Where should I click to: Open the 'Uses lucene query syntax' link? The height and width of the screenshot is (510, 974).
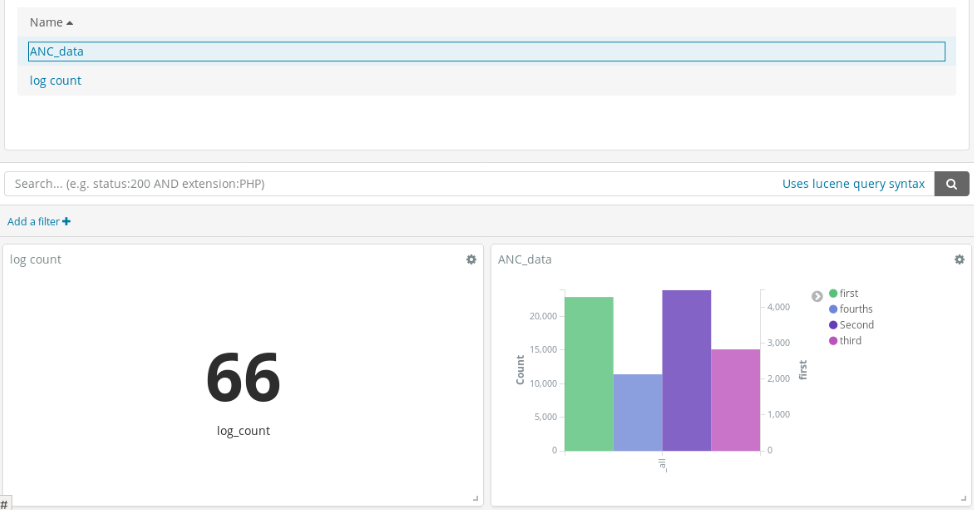[853, 184]
